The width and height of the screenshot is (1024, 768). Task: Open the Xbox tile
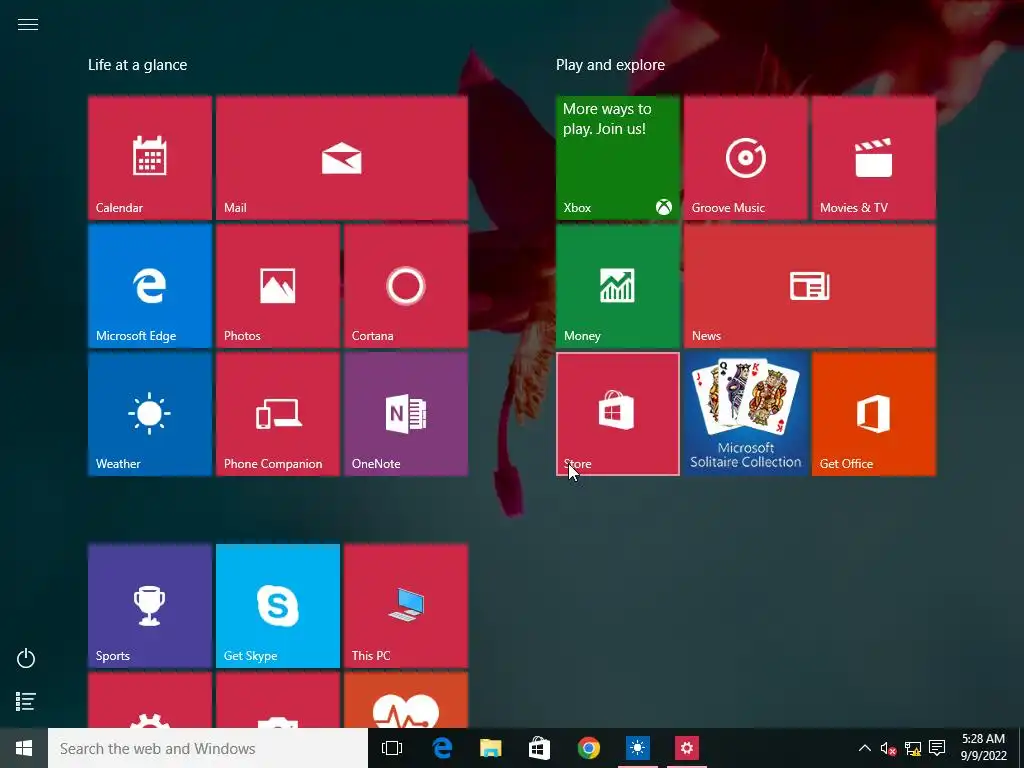[618, 158]
